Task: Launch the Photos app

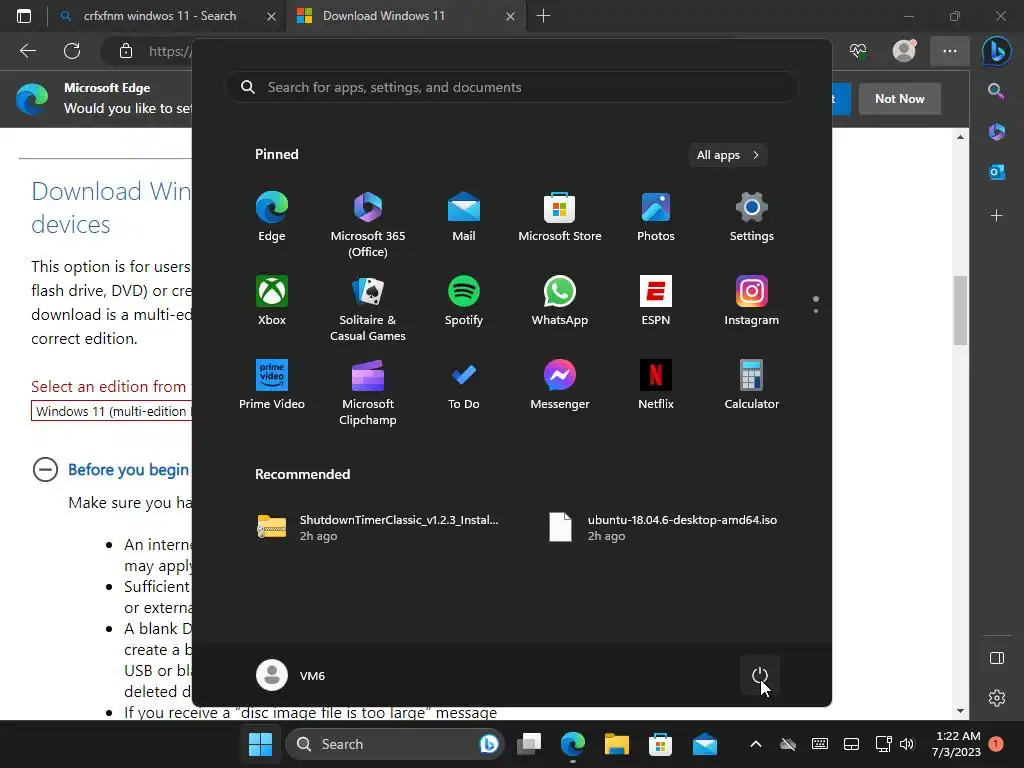Action: tap(656, 217)
